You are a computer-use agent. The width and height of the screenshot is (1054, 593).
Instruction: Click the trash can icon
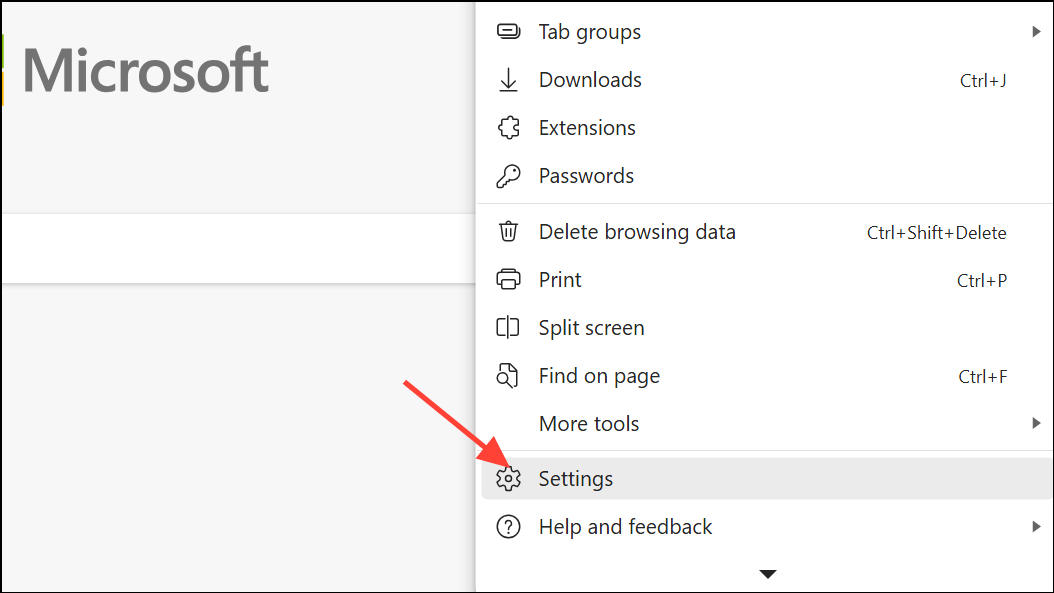click(x=508, y=232)
